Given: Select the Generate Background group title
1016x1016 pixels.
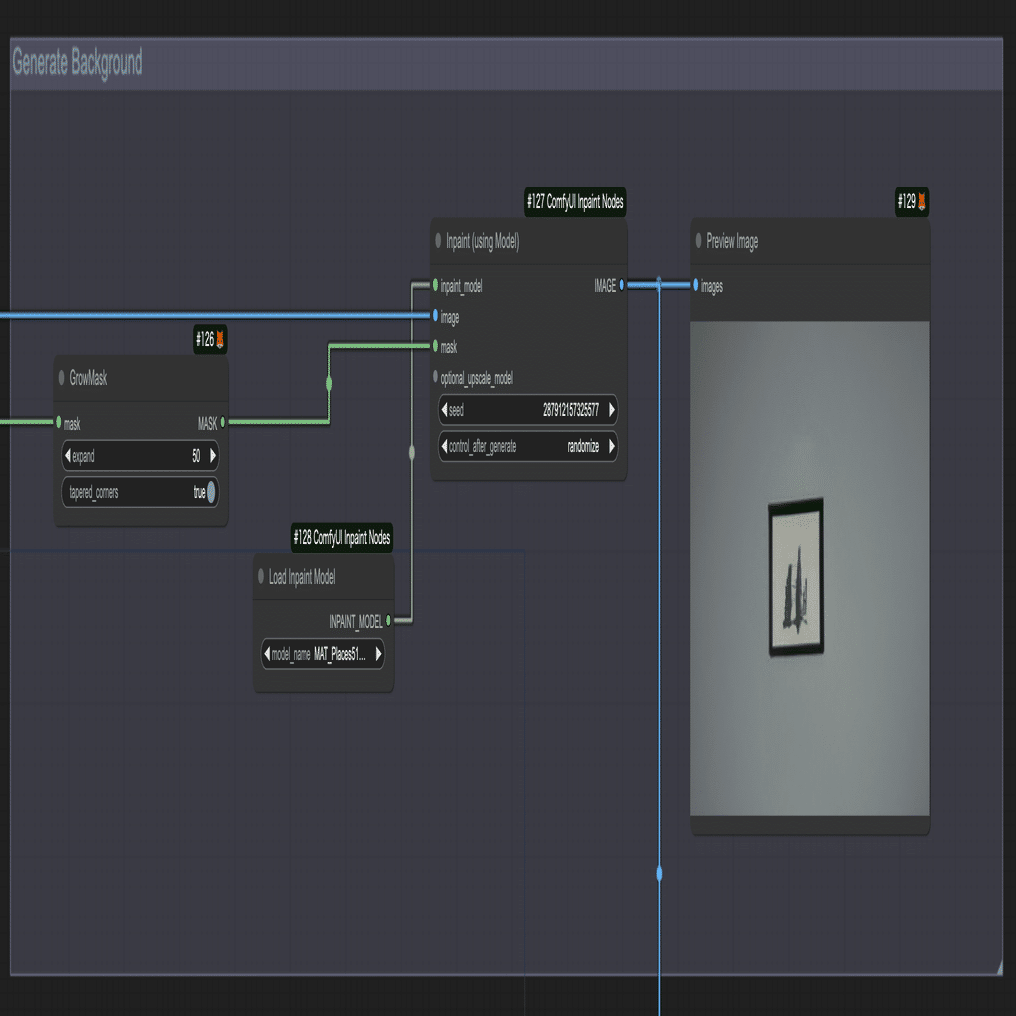Looking at the screenshot, I should pos(77,63).
